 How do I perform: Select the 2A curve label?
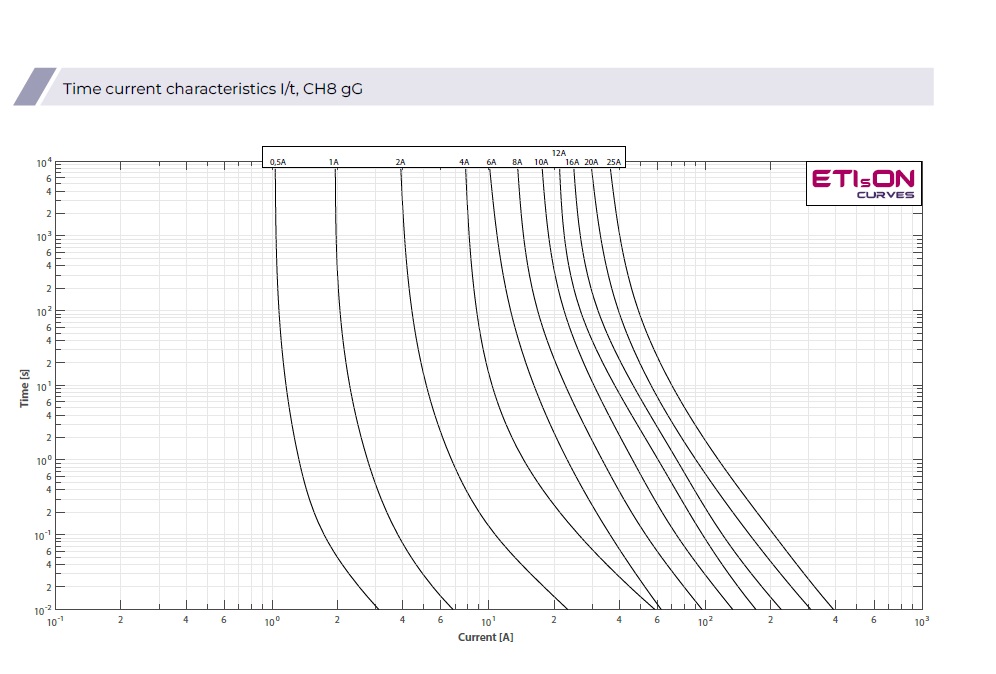click(x=400, y=162)
